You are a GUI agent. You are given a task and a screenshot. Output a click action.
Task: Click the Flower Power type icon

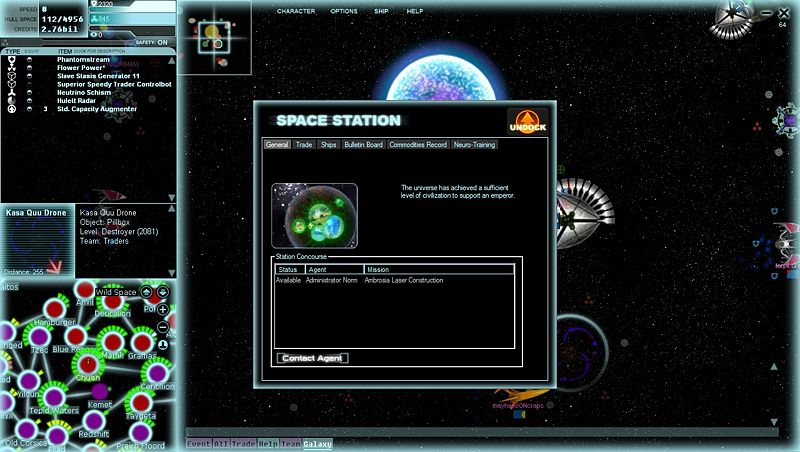[12, 70]
